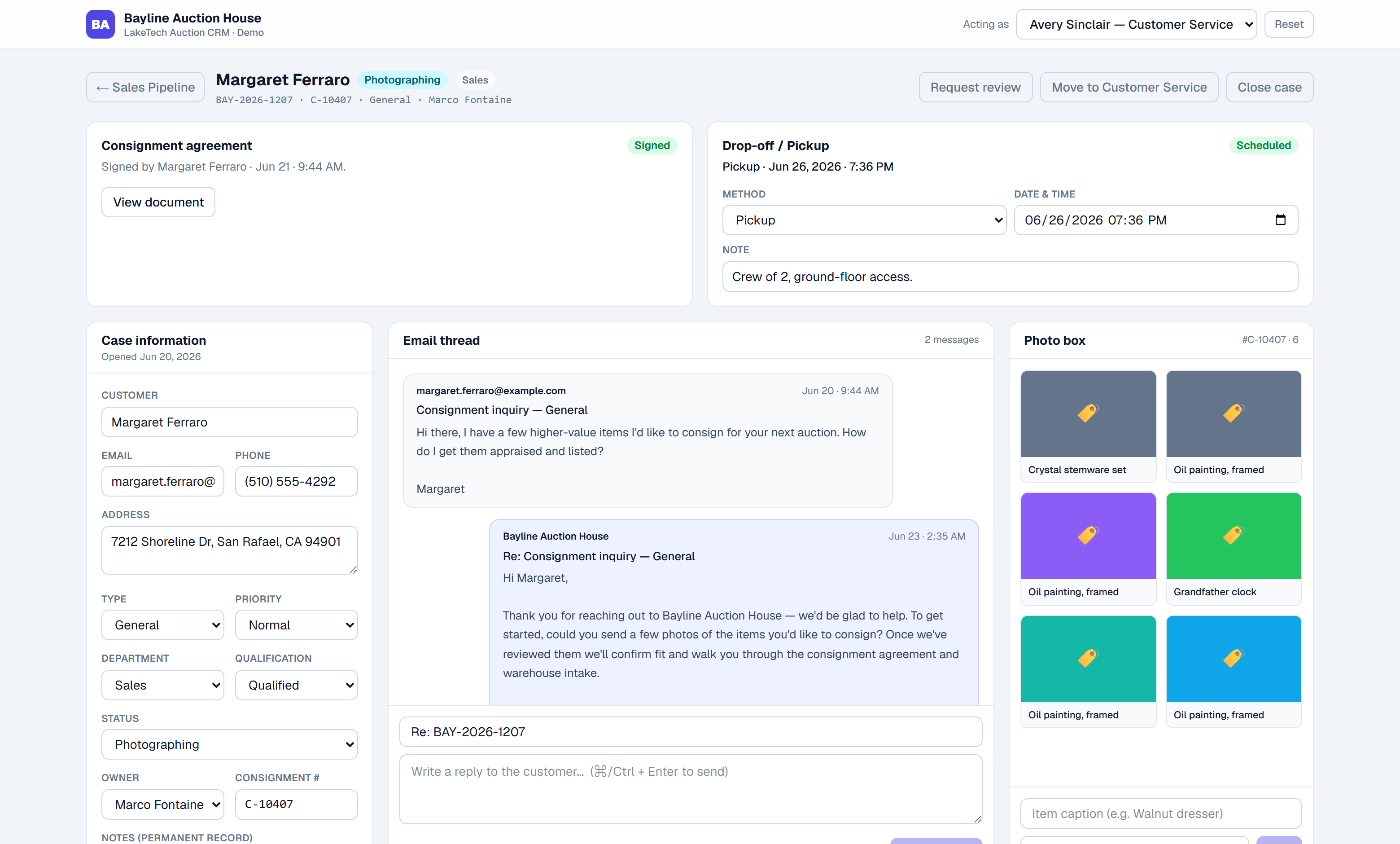Open the Qualification dropdown showing Qualified
Screen dimensions: 1400x844
click(x=297, y=685)
